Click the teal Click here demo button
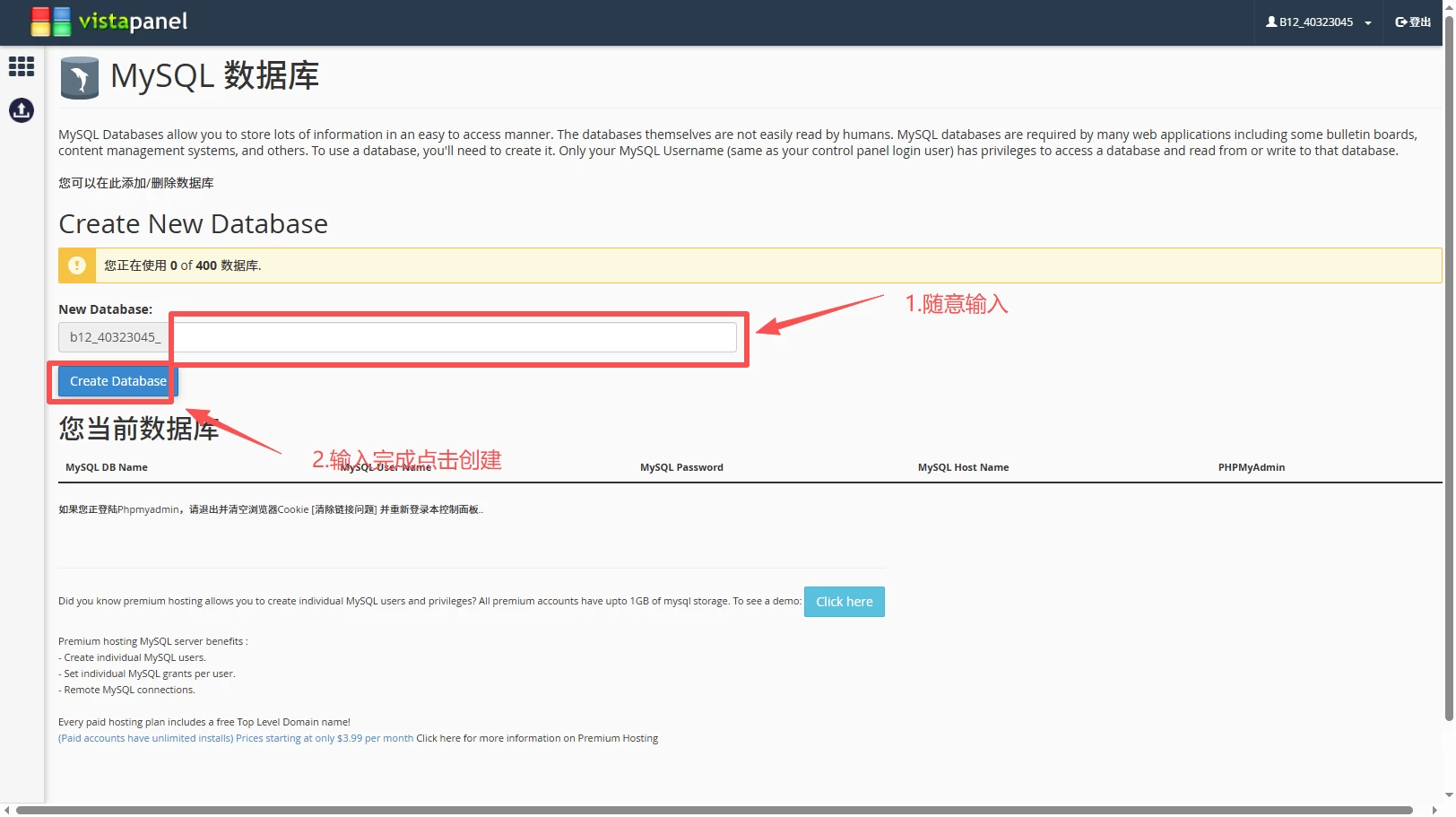This screenshot has width=1456, height=817. (844, 602)
